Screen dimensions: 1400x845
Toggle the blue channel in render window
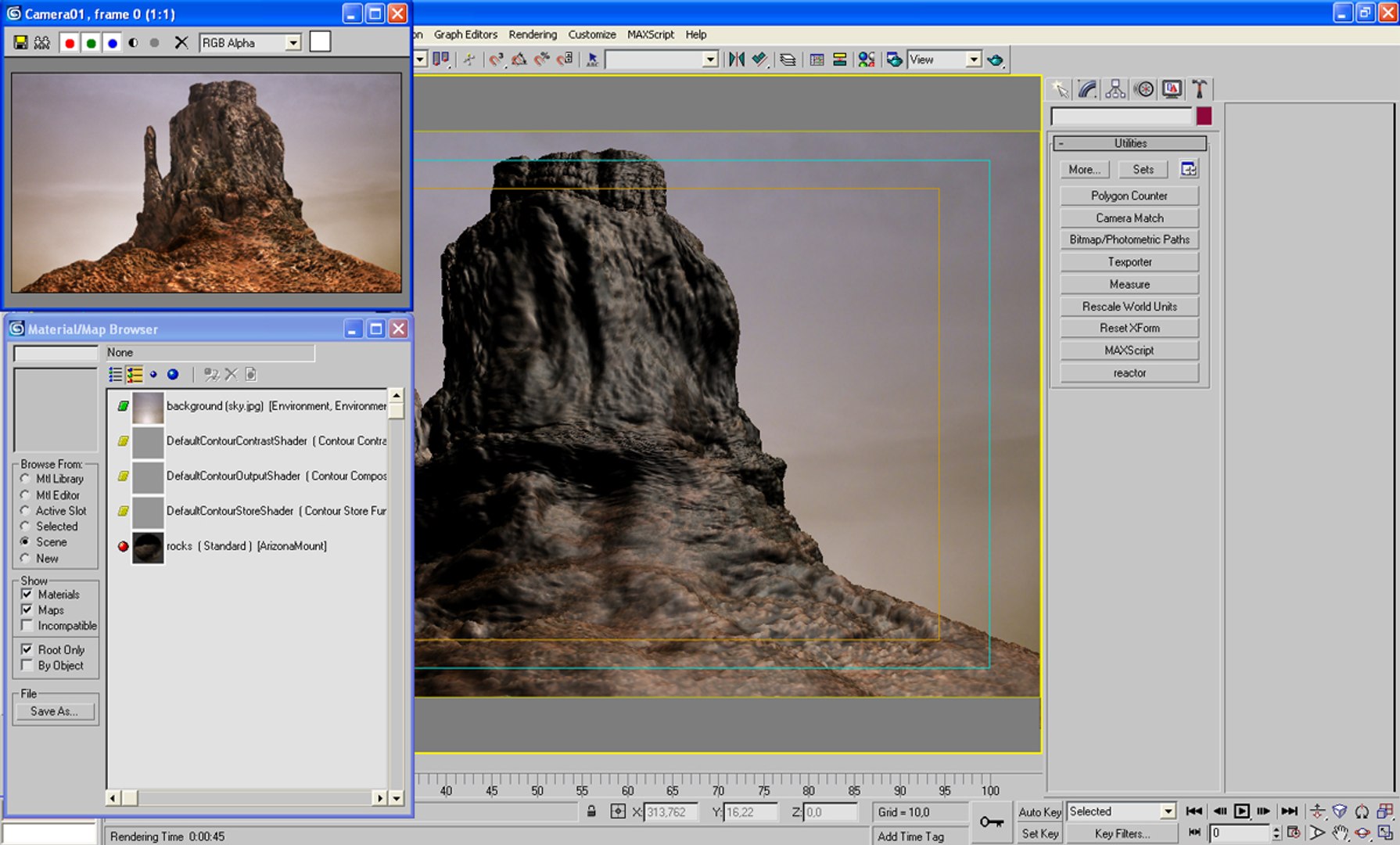click(112, 43)
